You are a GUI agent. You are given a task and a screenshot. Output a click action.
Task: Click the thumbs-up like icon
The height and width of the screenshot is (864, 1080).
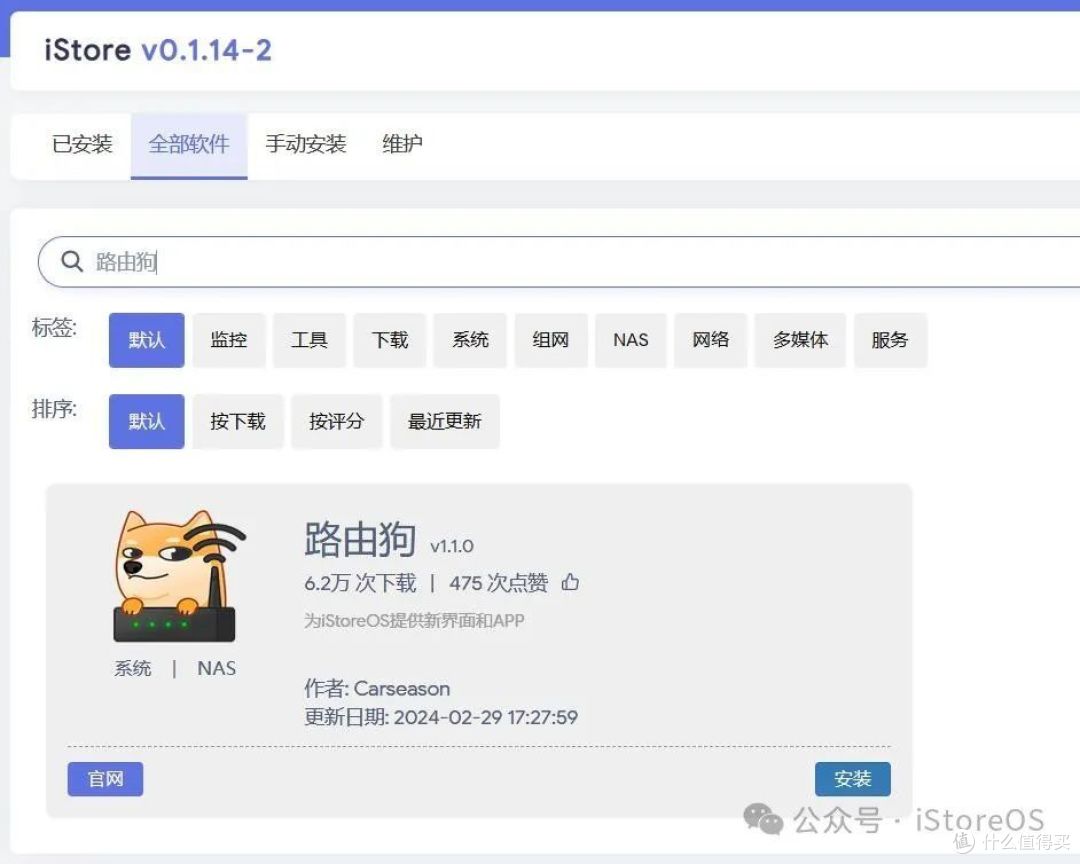tap(570, 581)
